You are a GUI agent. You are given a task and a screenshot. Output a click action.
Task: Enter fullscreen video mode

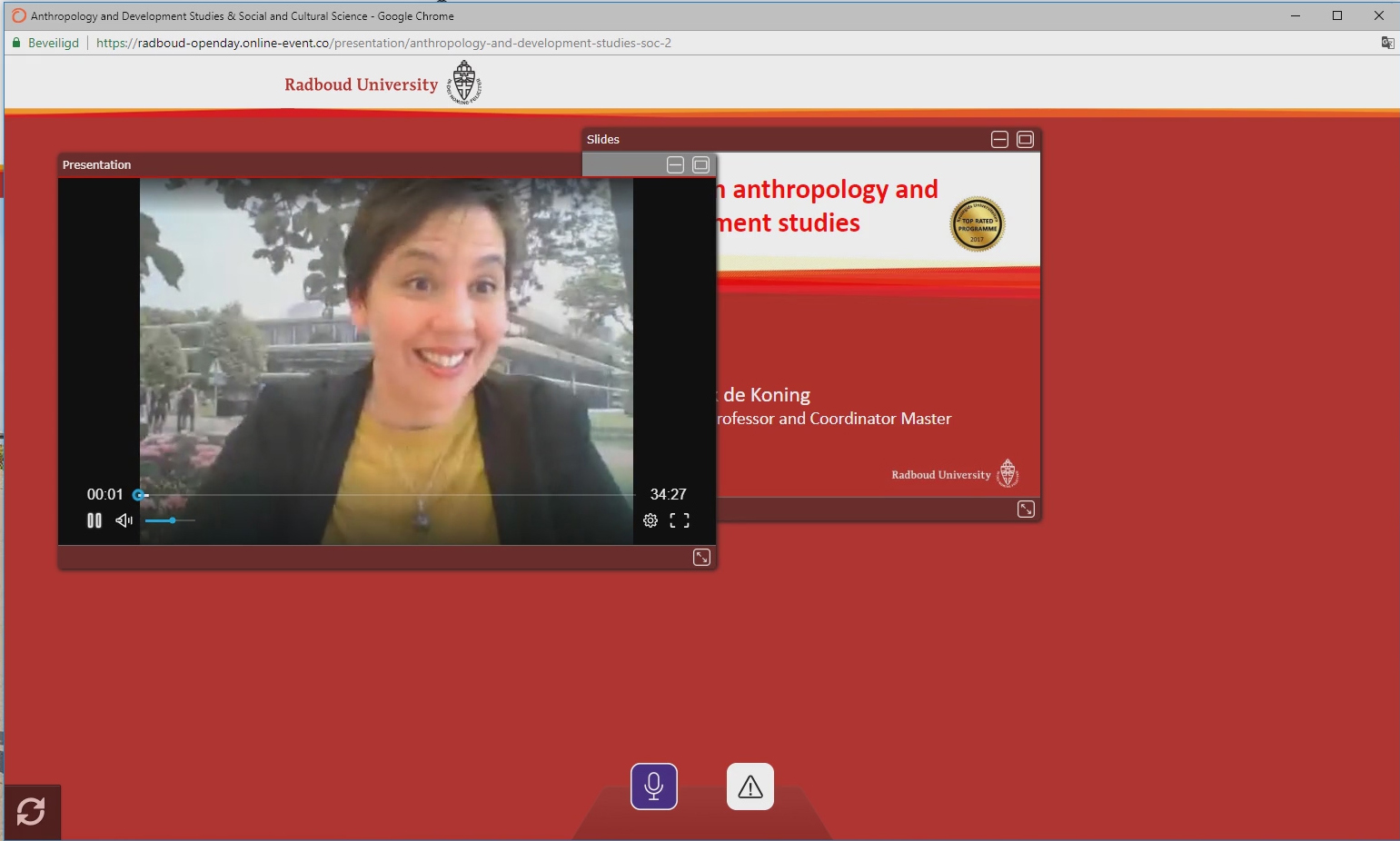pyautogui.click(x=680, y=520)
